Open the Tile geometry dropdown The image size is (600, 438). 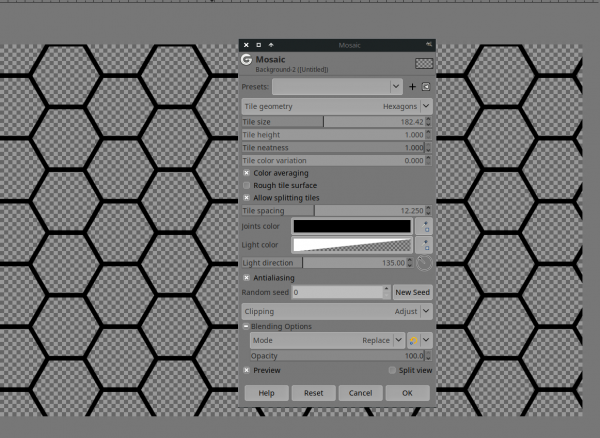[337, 106]
